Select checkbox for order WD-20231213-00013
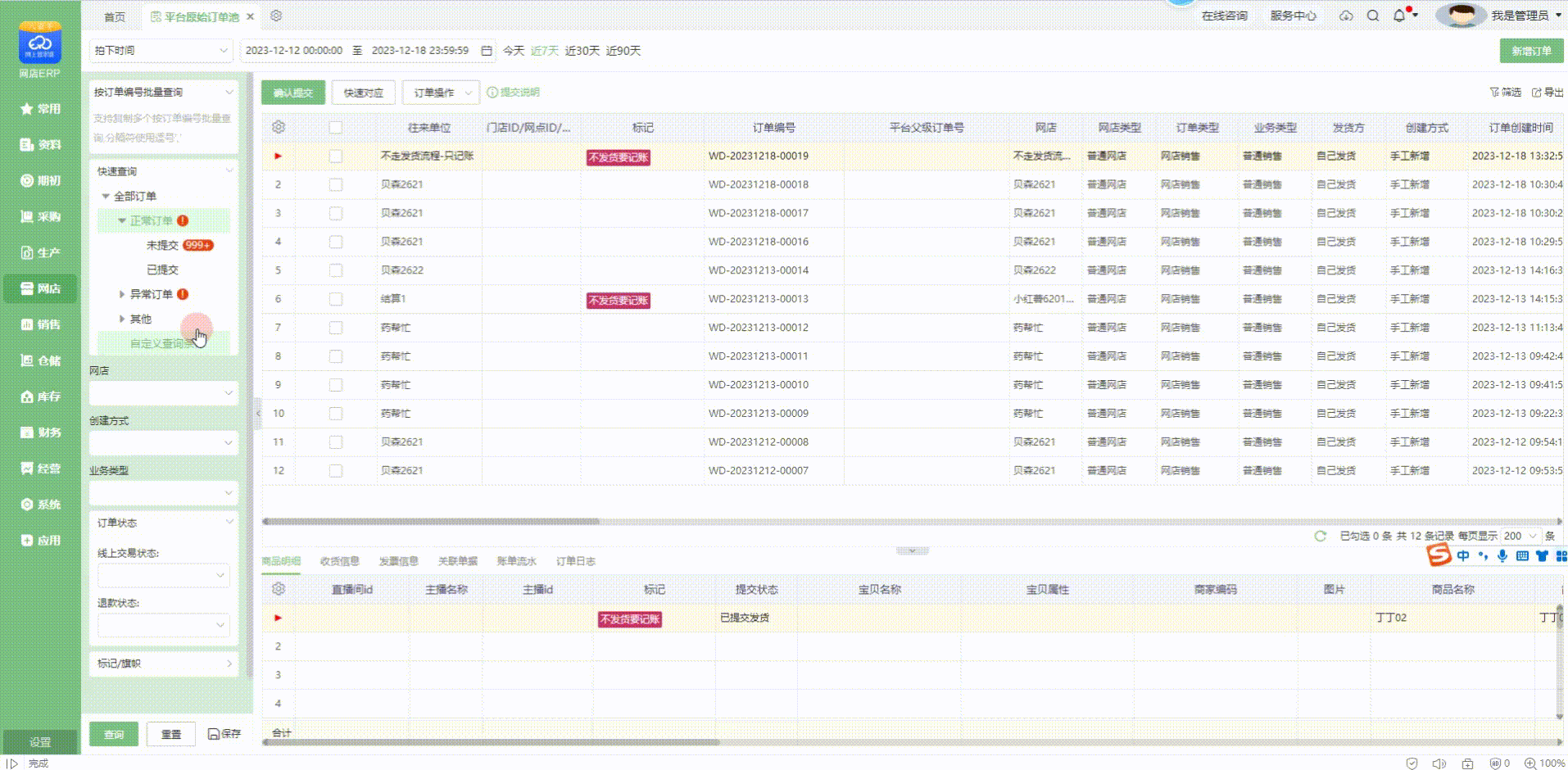1568x770 pixels. tap(335, 299)
